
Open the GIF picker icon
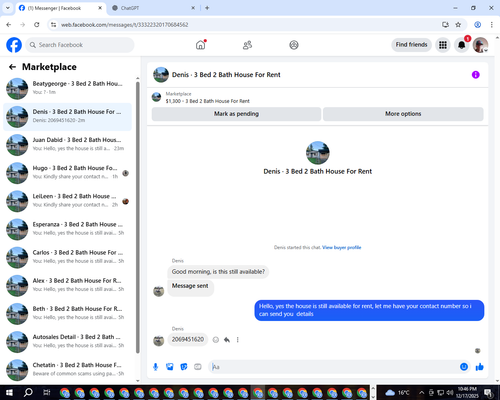pos(198,367)
